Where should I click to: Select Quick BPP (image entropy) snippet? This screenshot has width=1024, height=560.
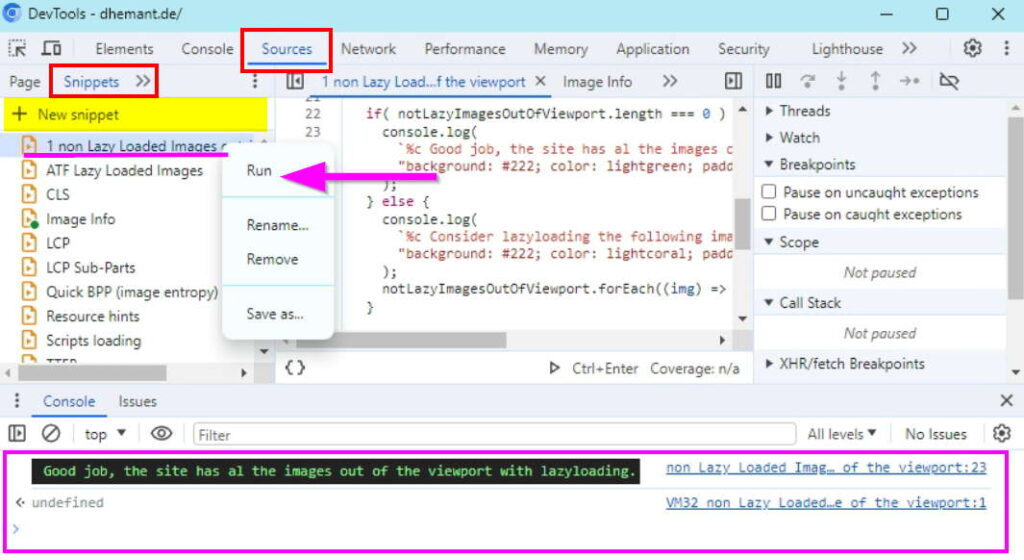point(131,292)
